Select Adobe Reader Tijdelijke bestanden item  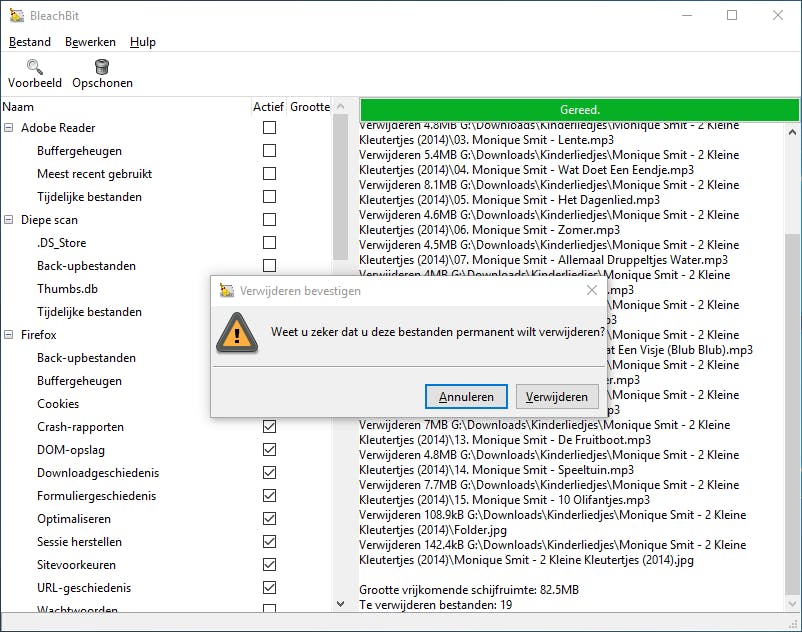click(89, 197)
